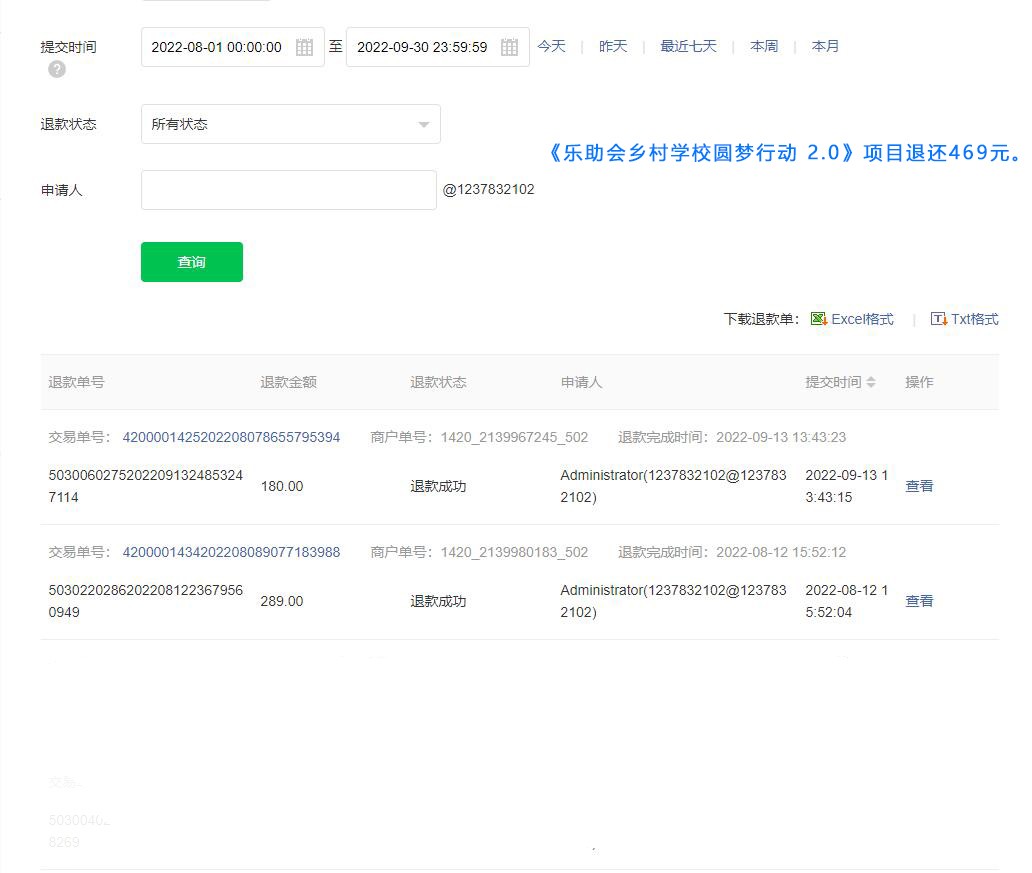Choose 本月 date range
Image resolution: width=1032 pixels, height=873 pixels.
point(825,46)
